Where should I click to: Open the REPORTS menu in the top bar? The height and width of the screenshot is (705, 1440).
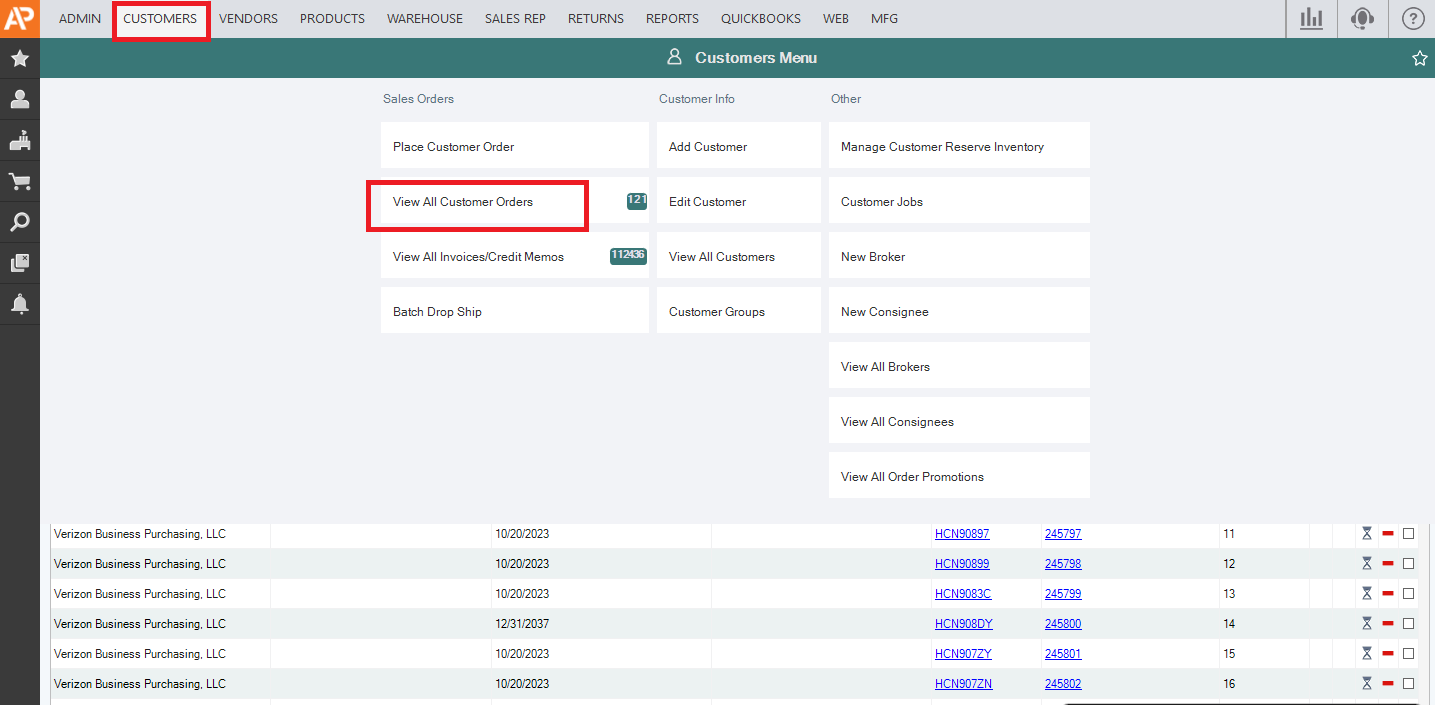672,19
